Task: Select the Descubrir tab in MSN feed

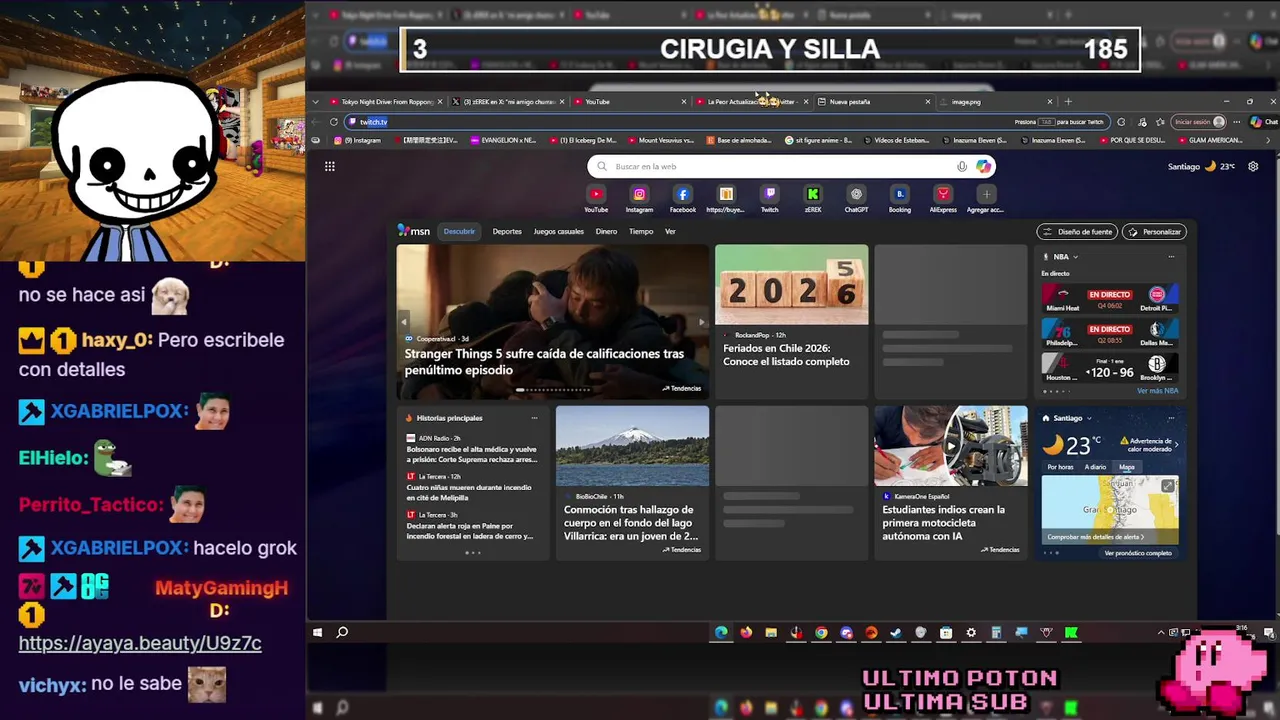Action: 459,231
